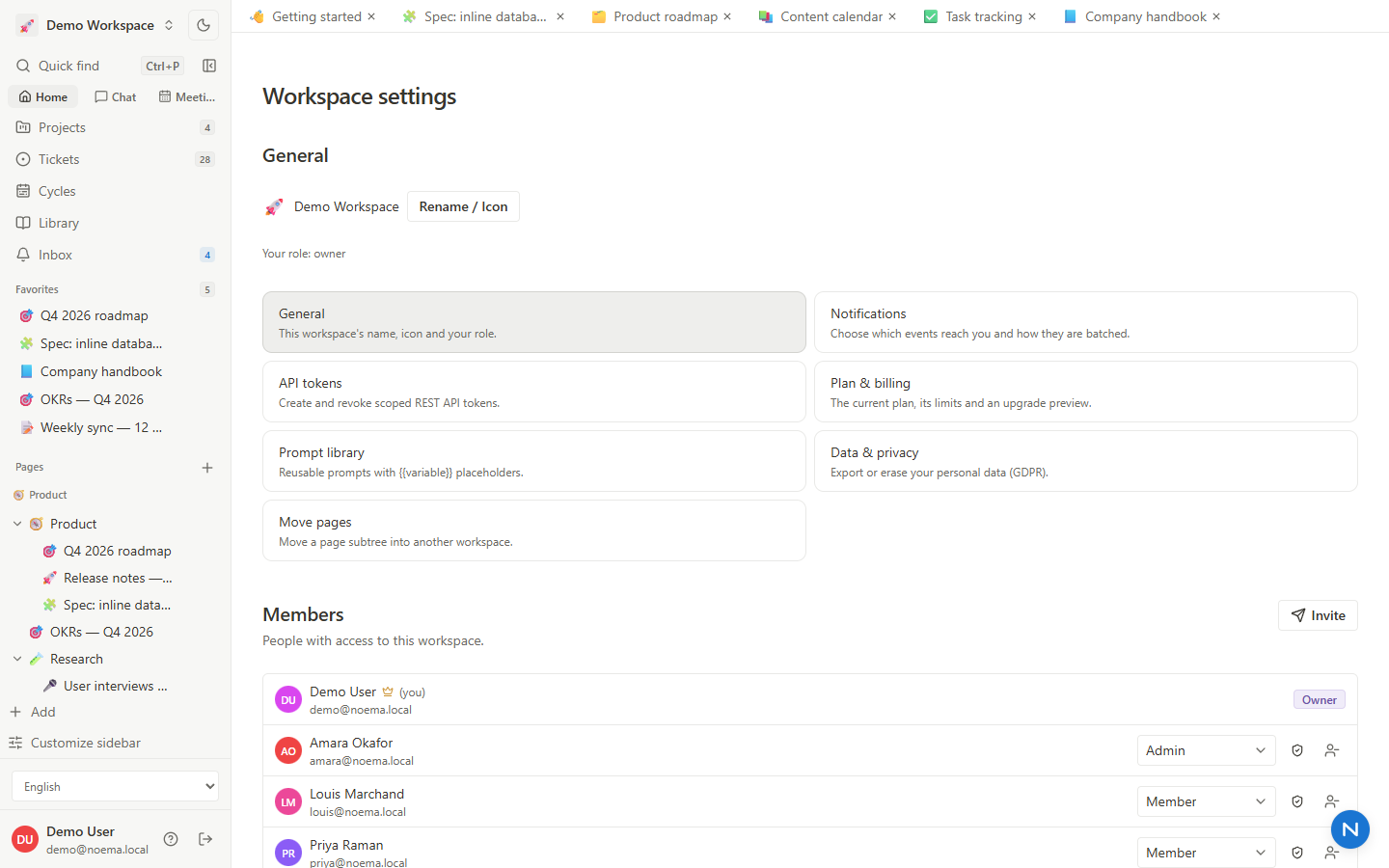
Task: Open the Chat section in the sidebar
Action: tap(116, 96)
